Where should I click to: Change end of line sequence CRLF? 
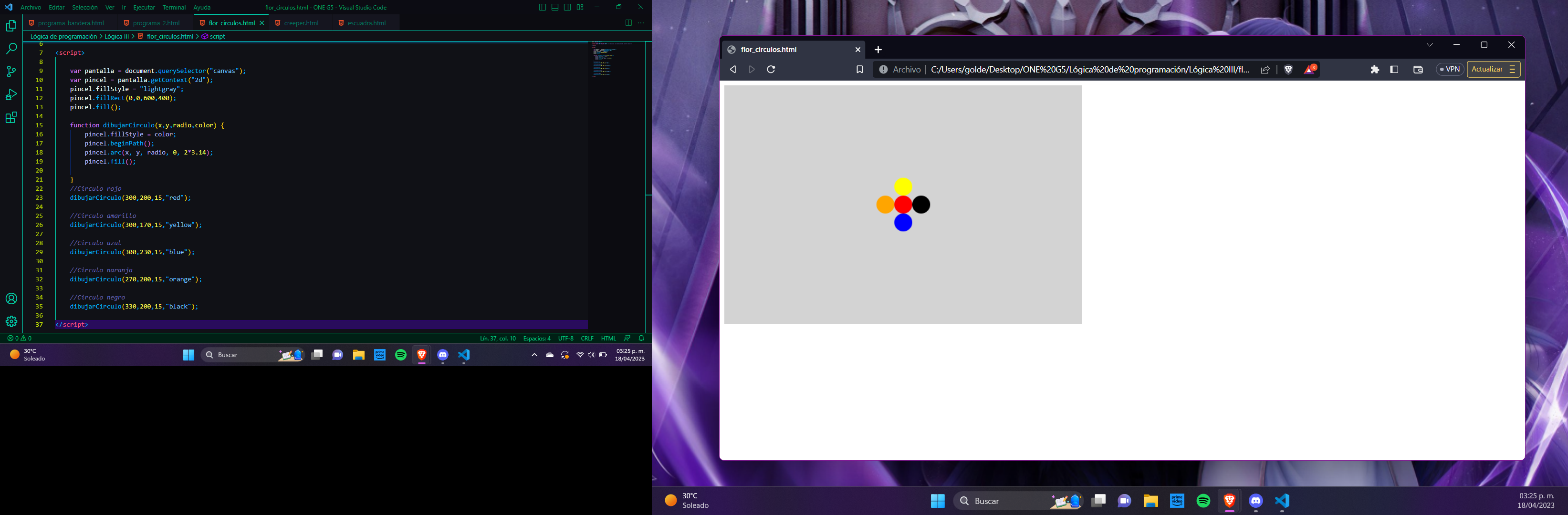[587, 338]
